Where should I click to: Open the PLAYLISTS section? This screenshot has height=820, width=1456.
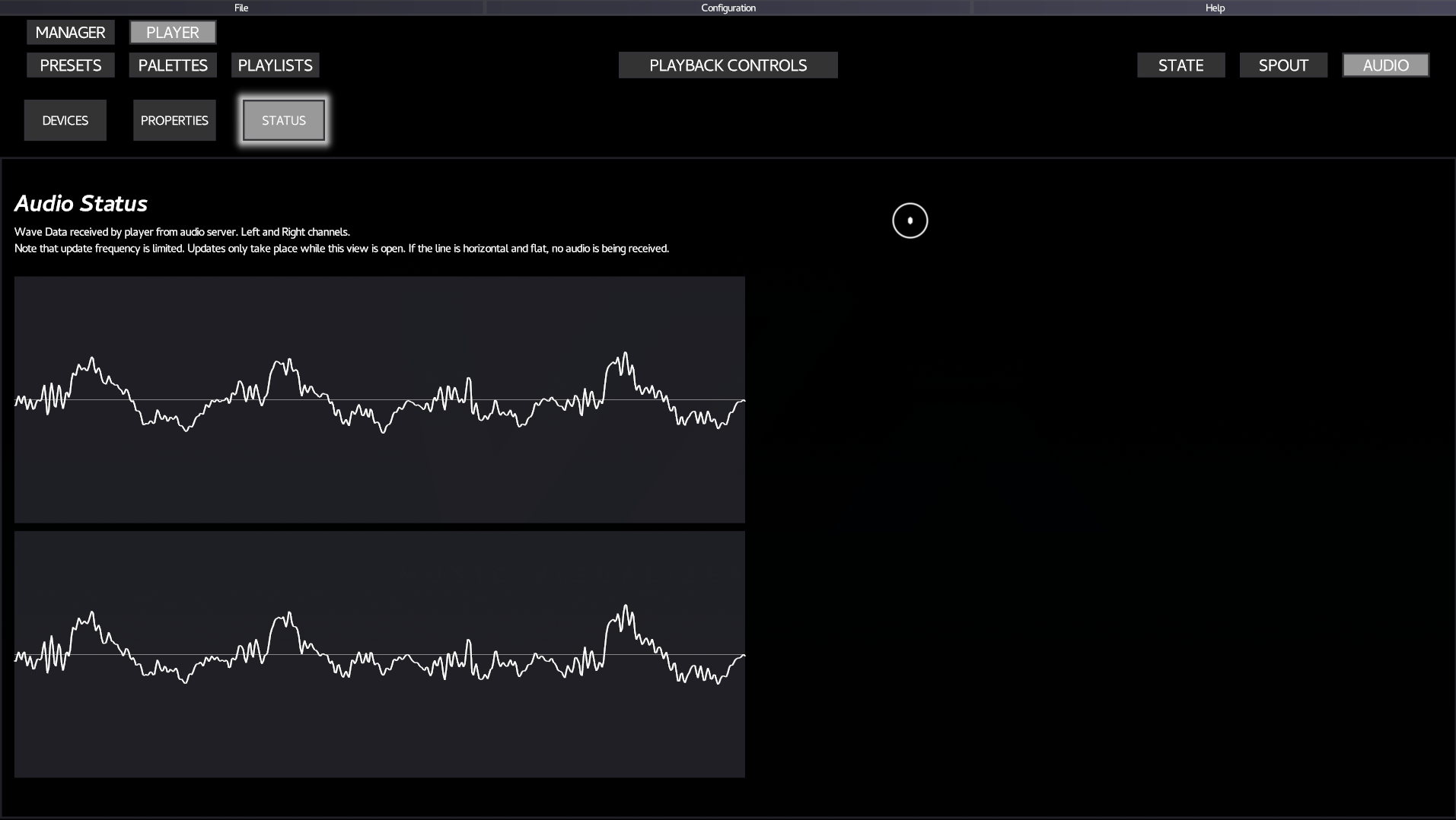(275, 65)
